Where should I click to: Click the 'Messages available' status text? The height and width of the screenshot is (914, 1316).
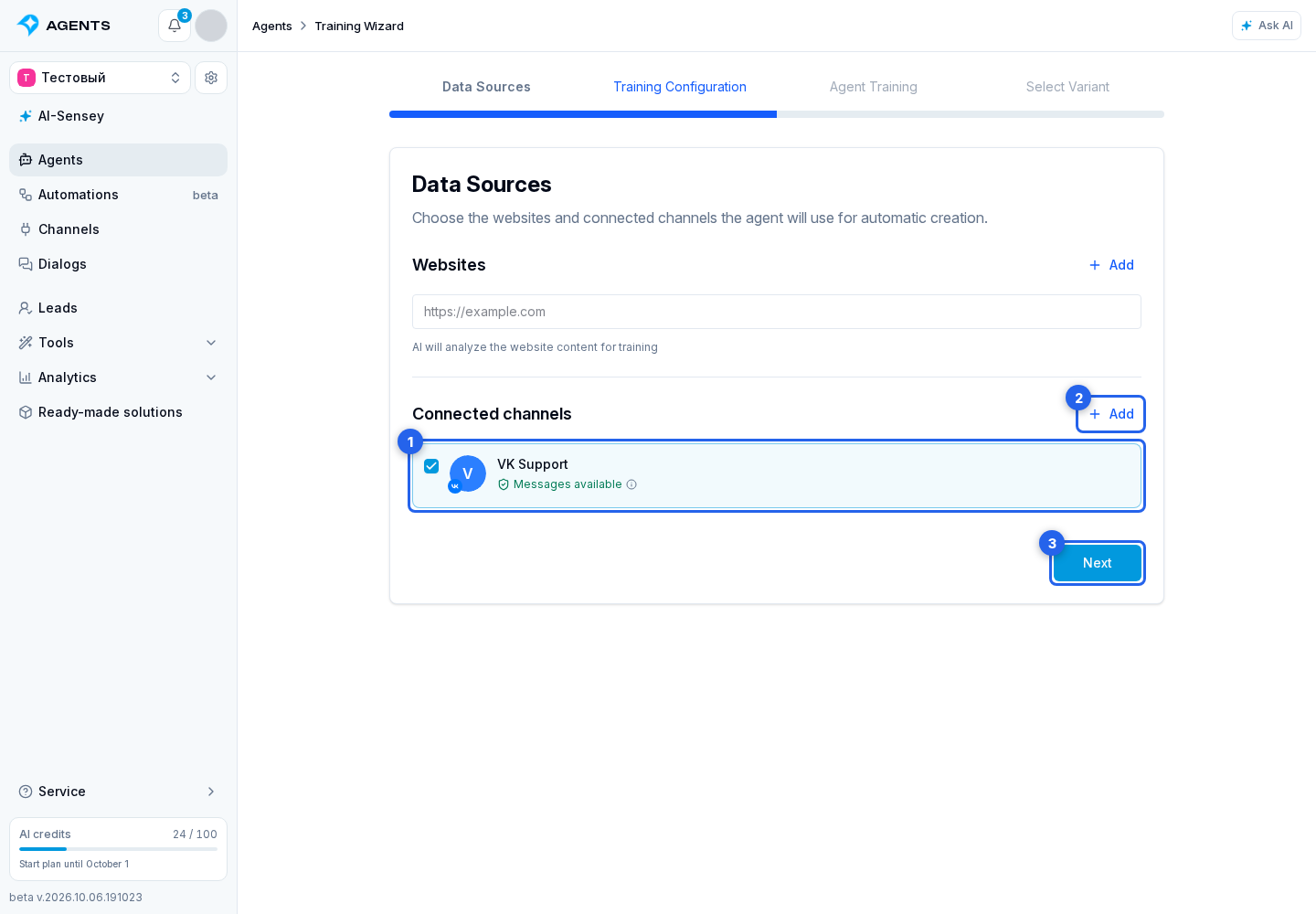[x=568, y=484]
